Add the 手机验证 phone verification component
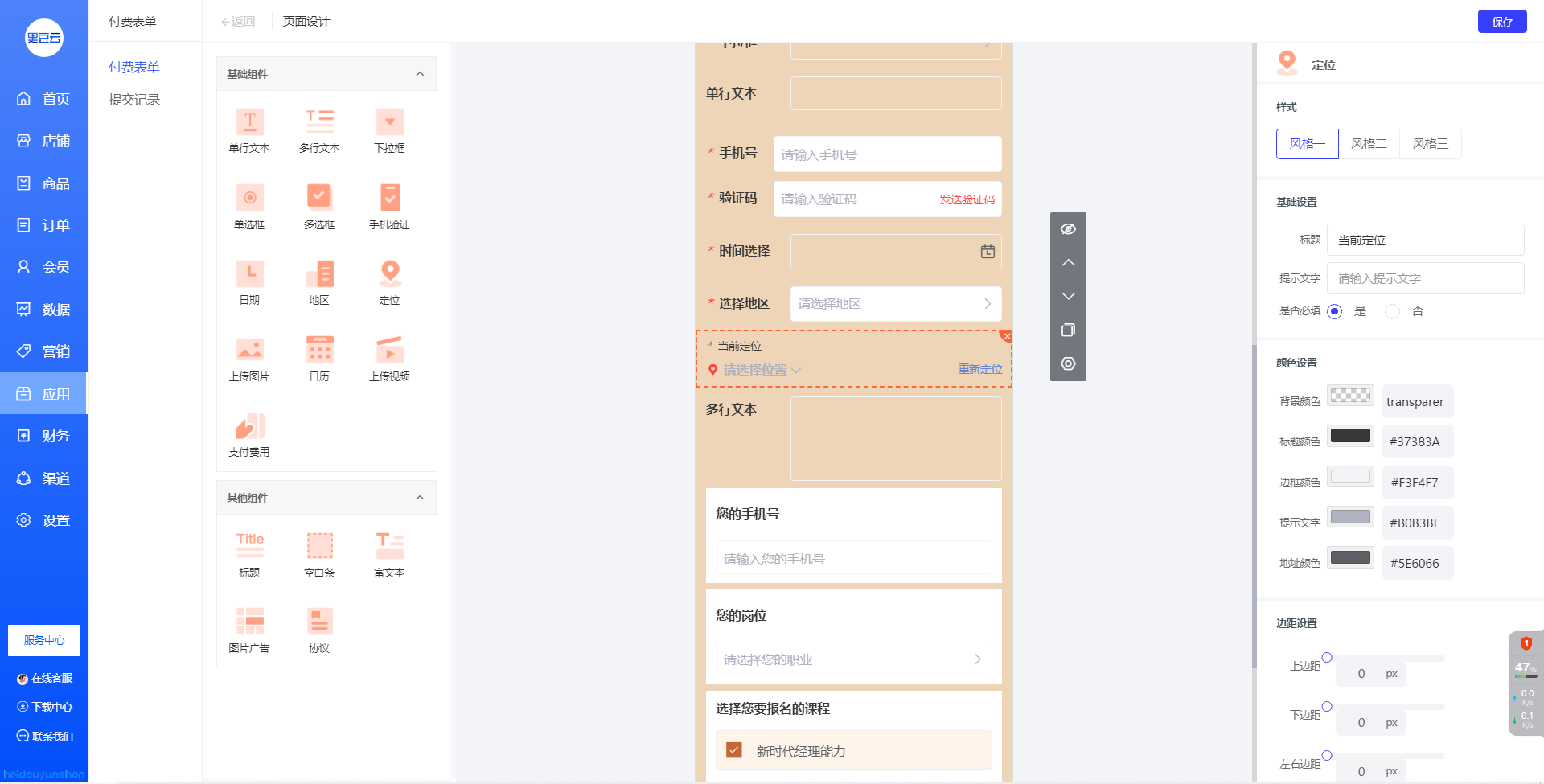This screenshot has width=1544, height=784. (389, 207)
